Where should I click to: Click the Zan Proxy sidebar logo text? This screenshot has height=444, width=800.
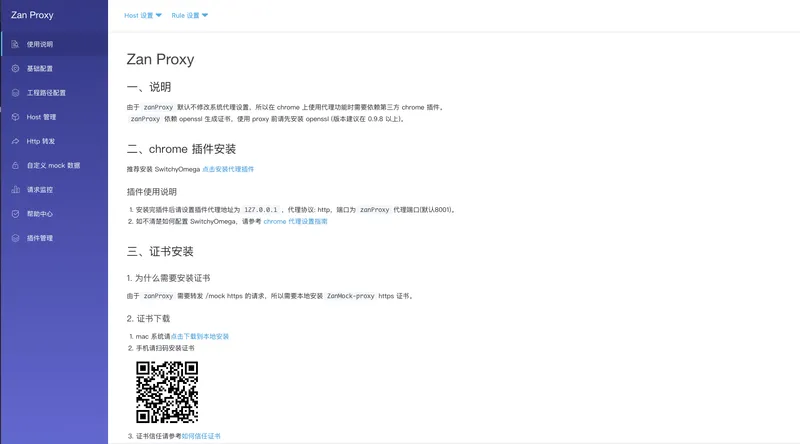(x=32, y=15)
